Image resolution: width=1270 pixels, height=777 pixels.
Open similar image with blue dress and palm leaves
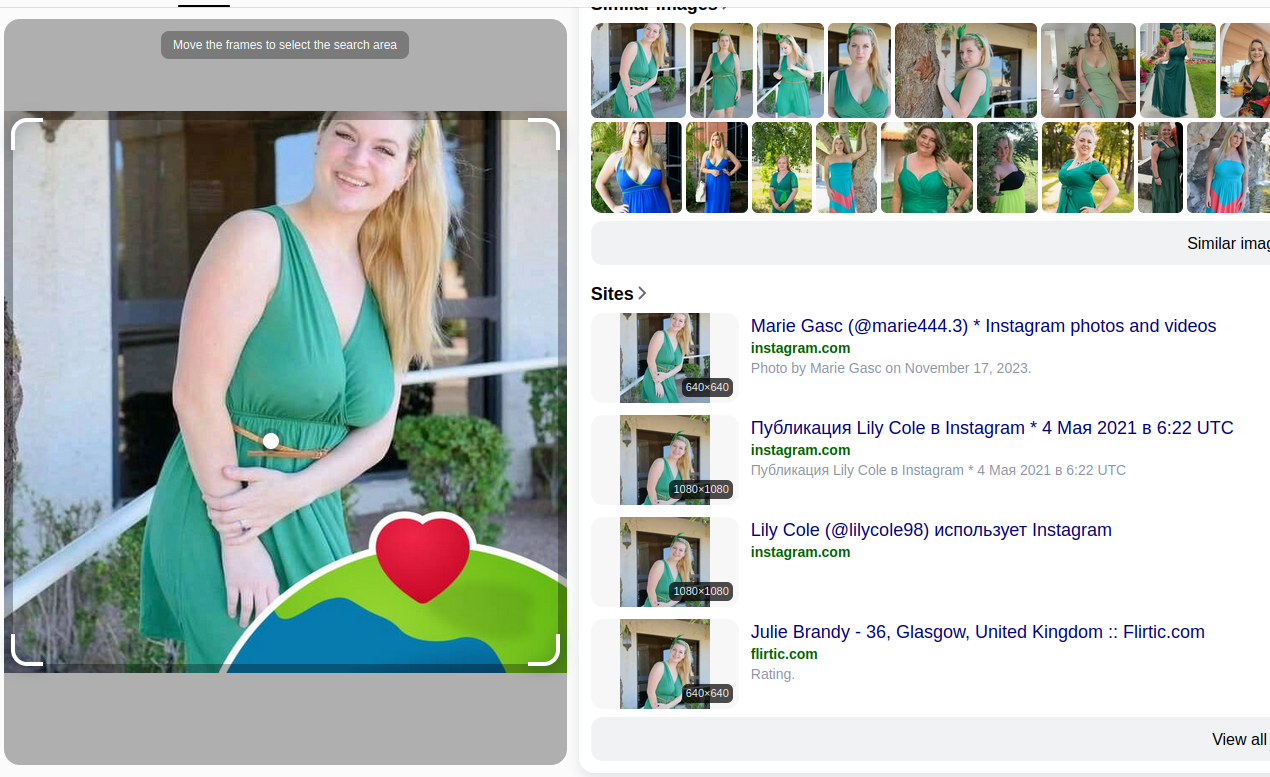636,167
